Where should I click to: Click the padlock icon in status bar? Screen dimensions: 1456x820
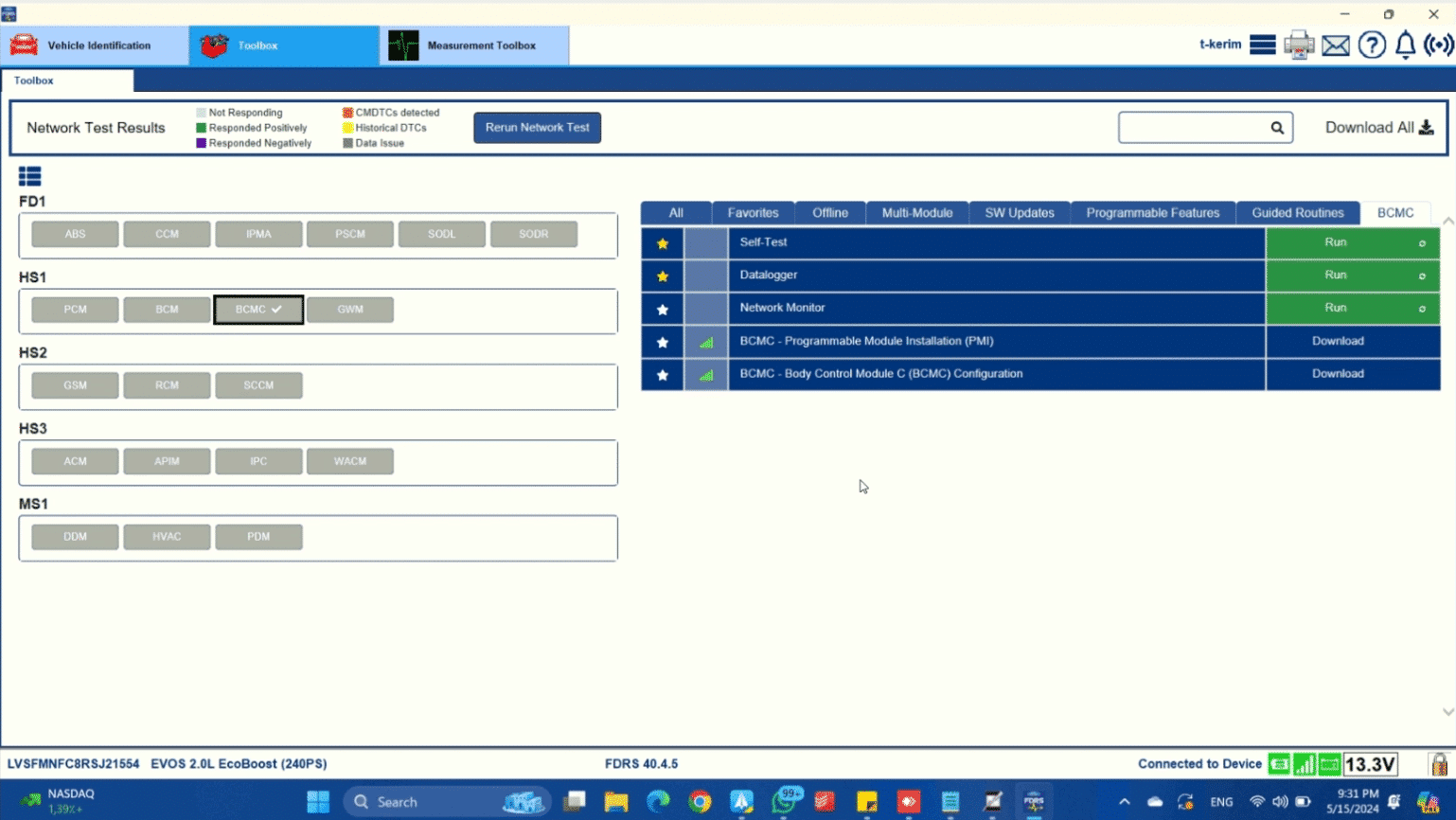click(1439, 763)
